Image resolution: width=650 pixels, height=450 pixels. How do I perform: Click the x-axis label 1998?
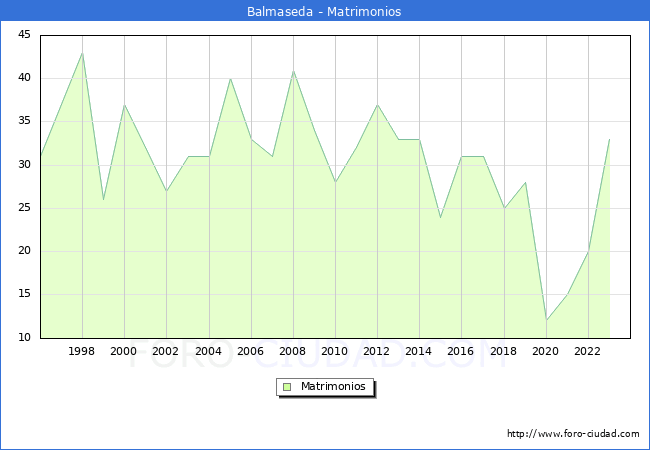pyautogui.click(x=81, y=351)
